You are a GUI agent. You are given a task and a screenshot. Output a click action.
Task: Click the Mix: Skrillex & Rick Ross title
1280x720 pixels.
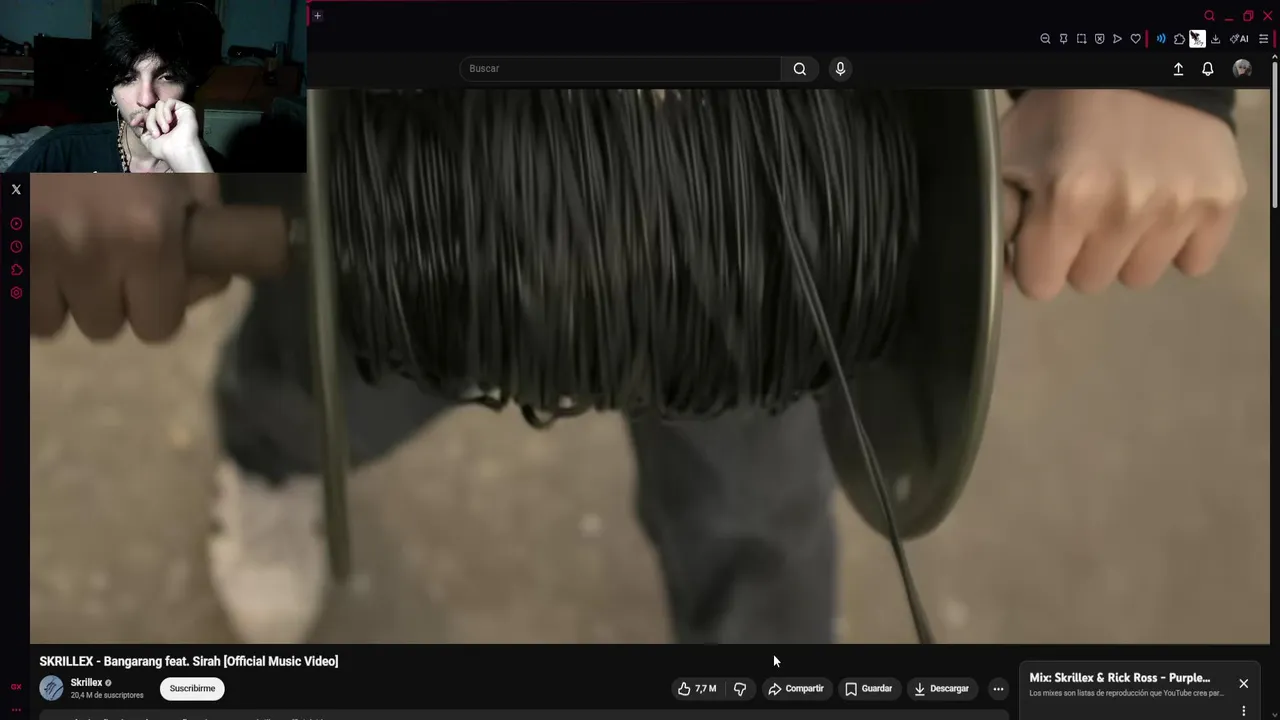(x=1120, y=678)
